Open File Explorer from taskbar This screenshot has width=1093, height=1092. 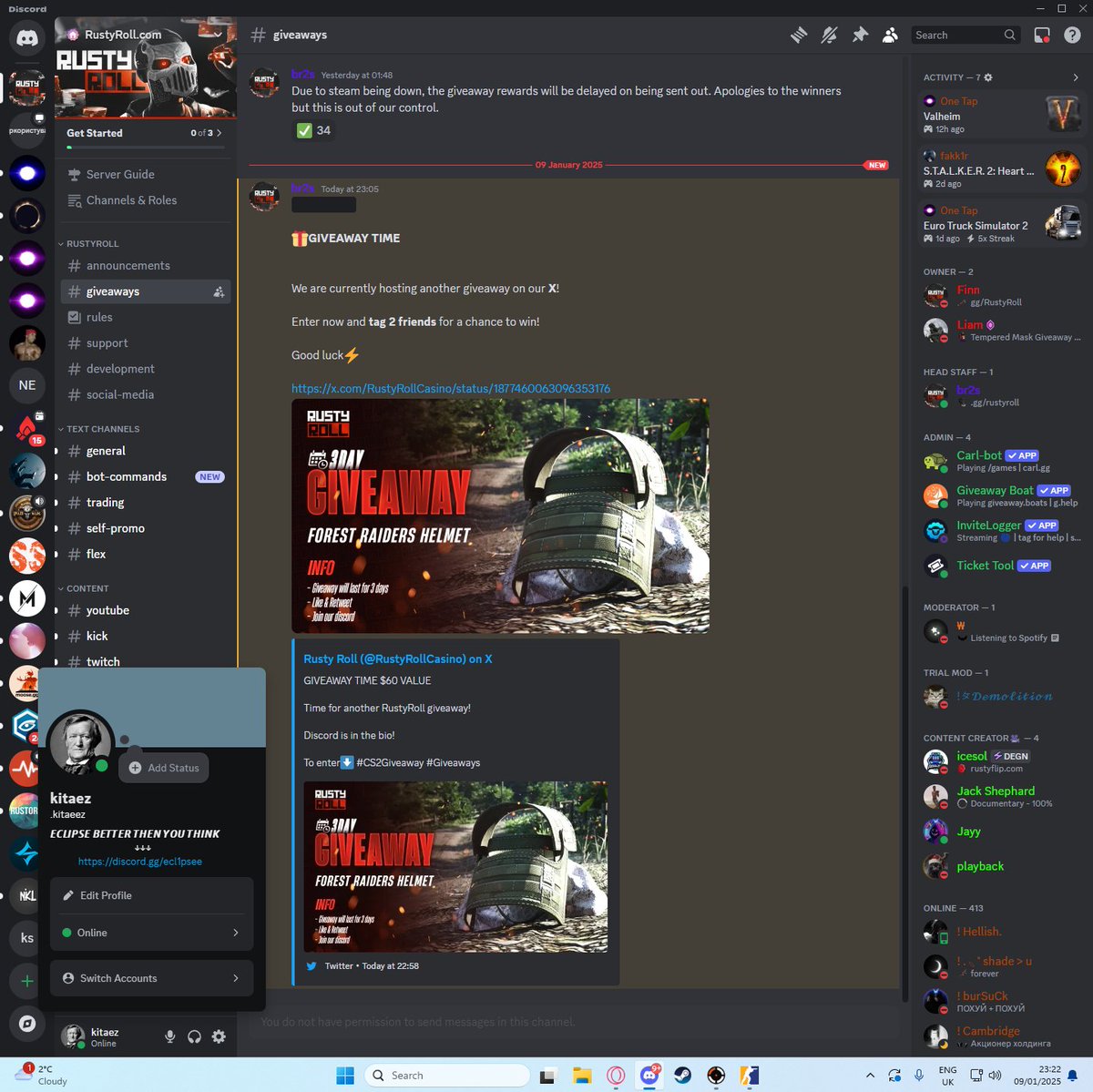(x=582, y=1076)
